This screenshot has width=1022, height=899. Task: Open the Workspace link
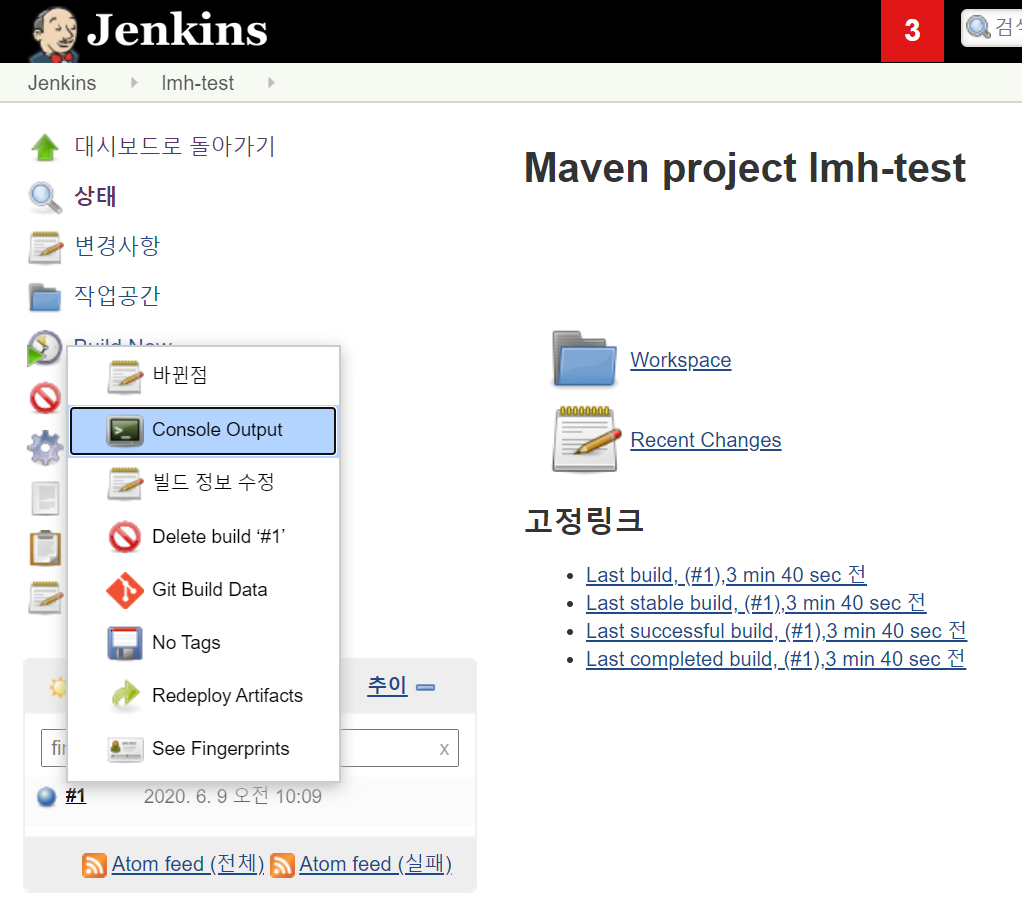pyautogui.click(x=680, y=360)
